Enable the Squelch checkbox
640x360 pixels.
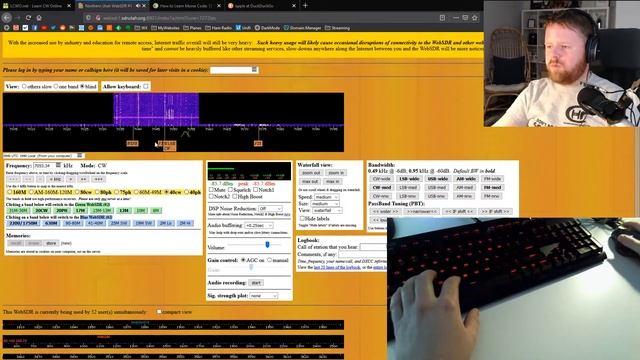click(231, 190)
